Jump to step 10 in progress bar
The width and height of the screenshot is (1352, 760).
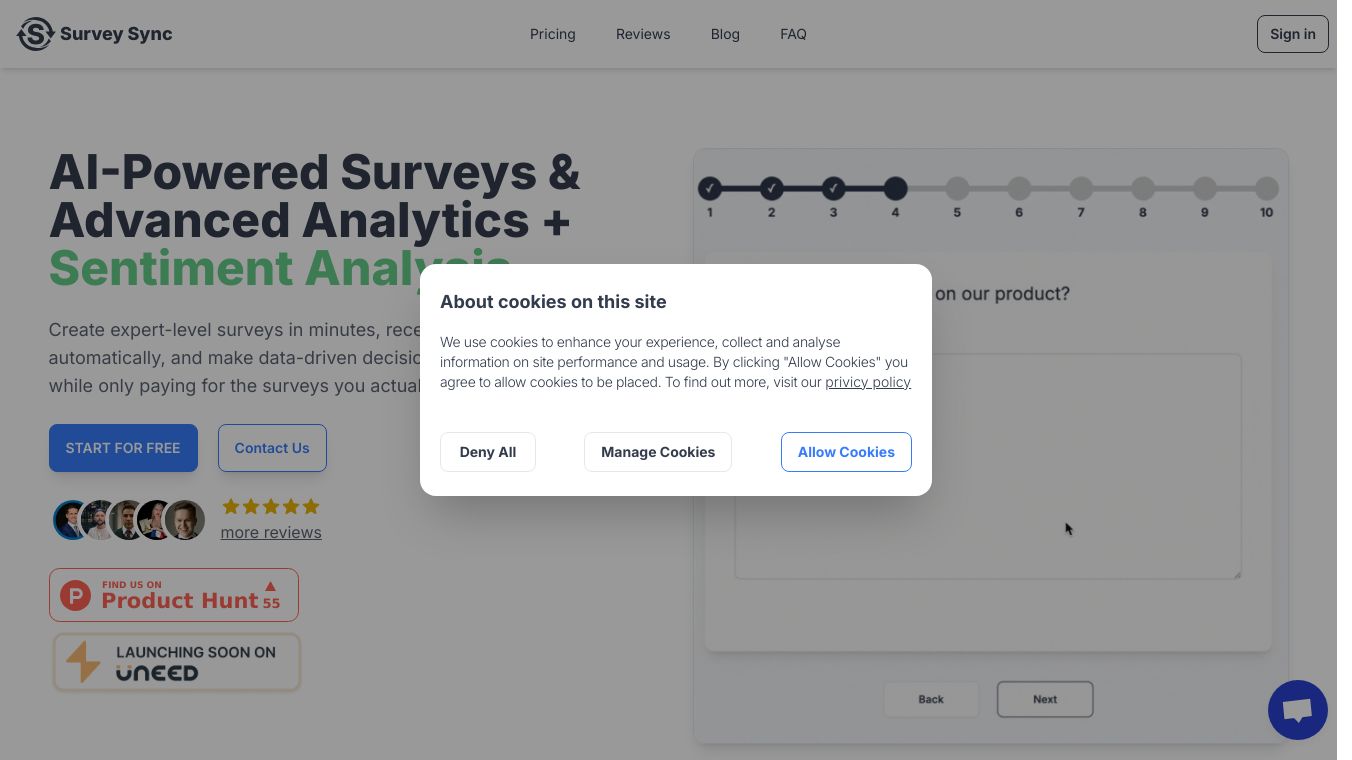(1266, 188)
